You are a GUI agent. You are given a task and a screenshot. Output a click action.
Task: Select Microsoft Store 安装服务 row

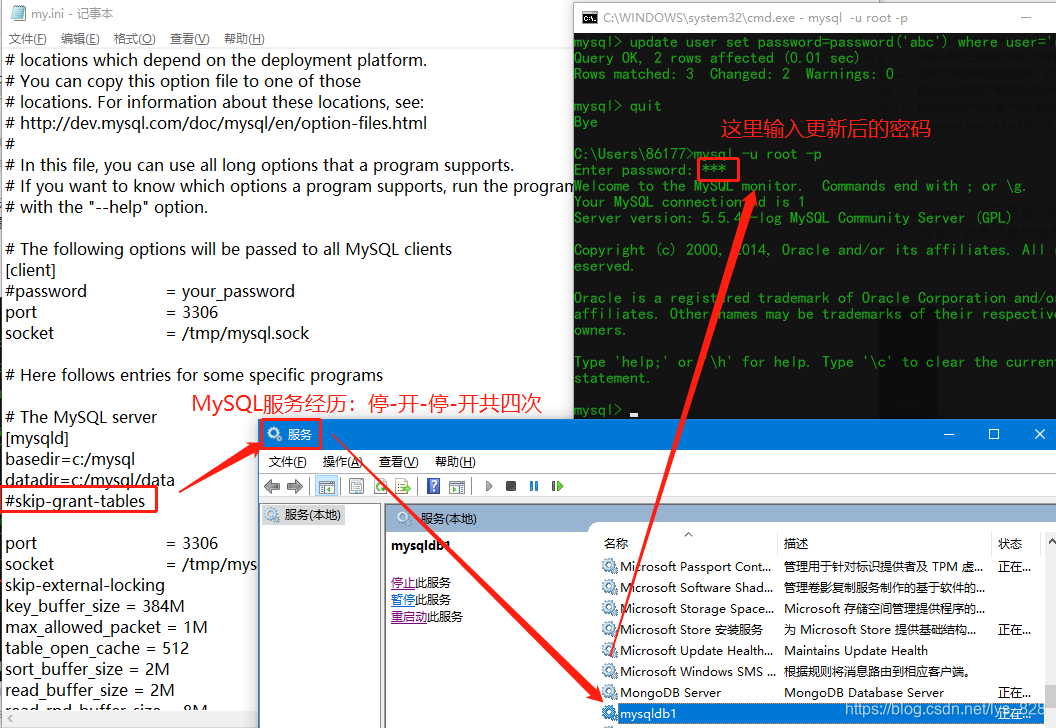822,629
